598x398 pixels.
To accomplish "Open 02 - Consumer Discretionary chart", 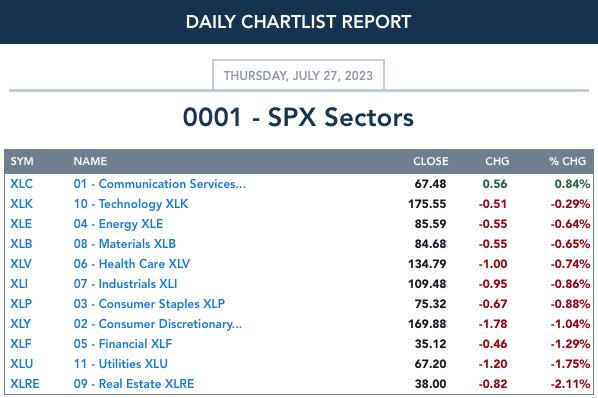I will coord(158,324).
